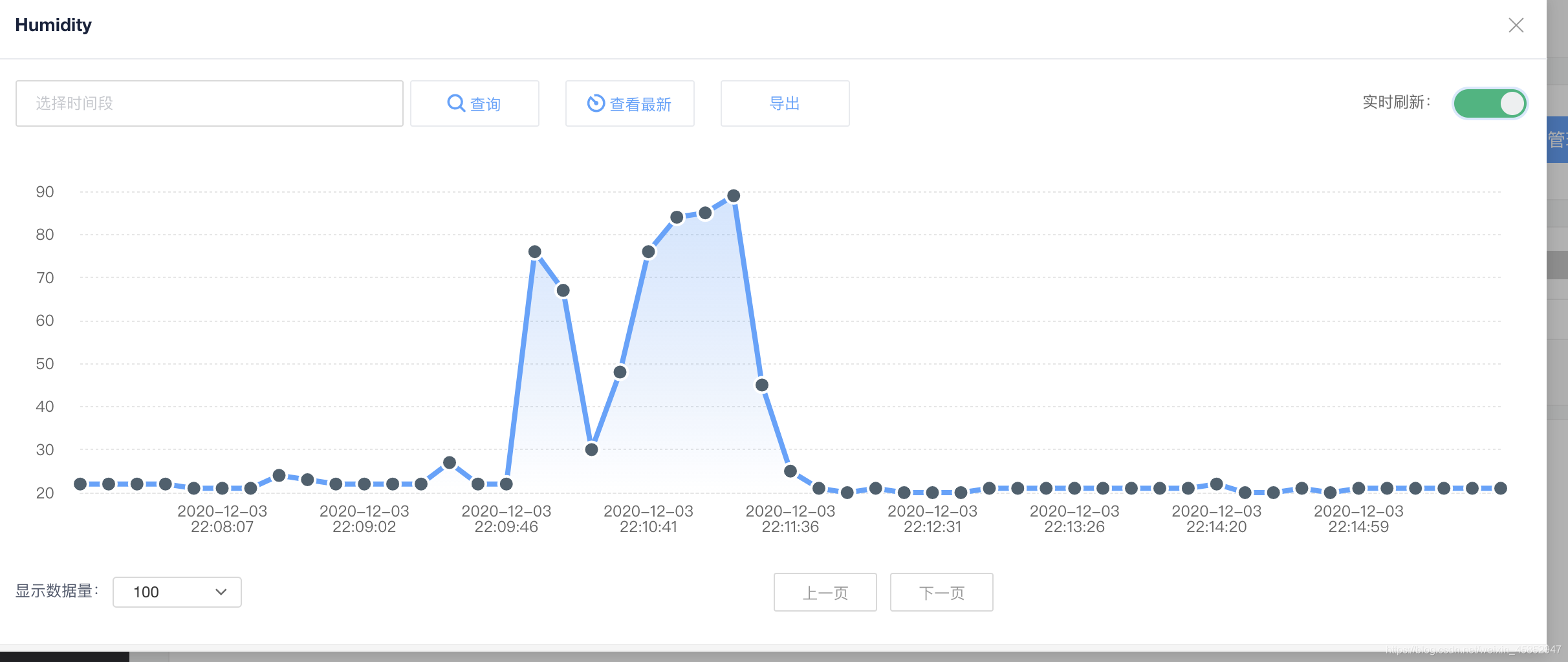Click the x-axis label 22:09:46
Viewport: 1568px width, 662px height.
pos(506,519)
